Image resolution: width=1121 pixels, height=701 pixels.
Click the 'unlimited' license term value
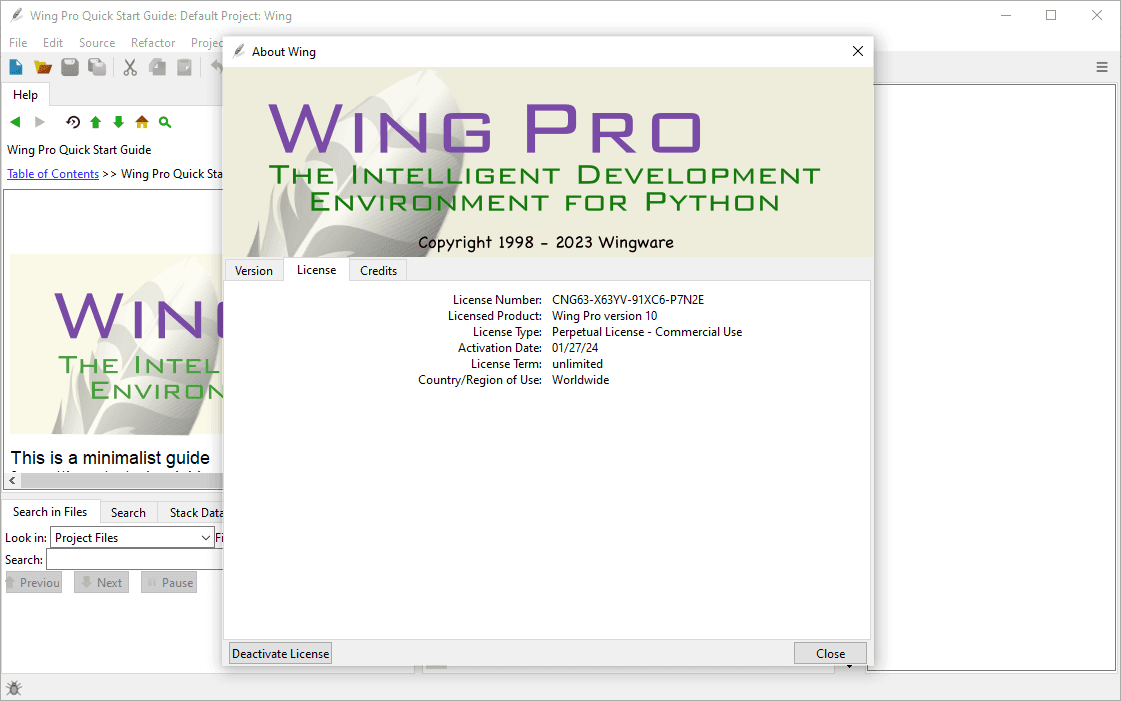[577, 364]
